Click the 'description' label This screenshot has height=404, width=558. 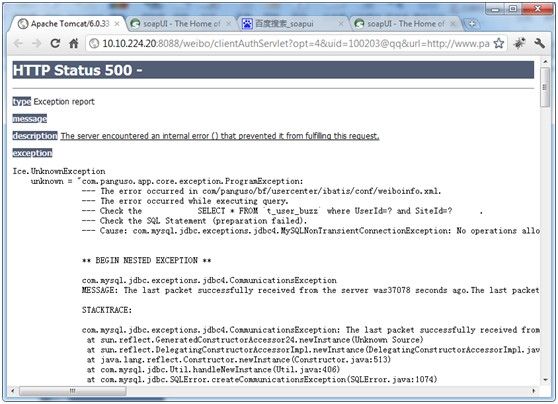(x=35, y=136)
